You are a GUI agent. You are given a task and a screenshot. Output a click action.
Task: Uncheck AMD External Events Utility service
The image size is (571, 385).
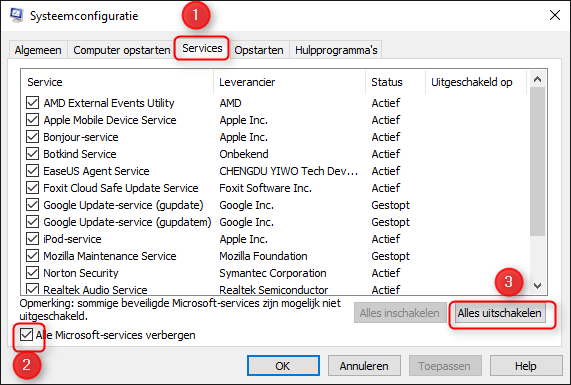32,103
